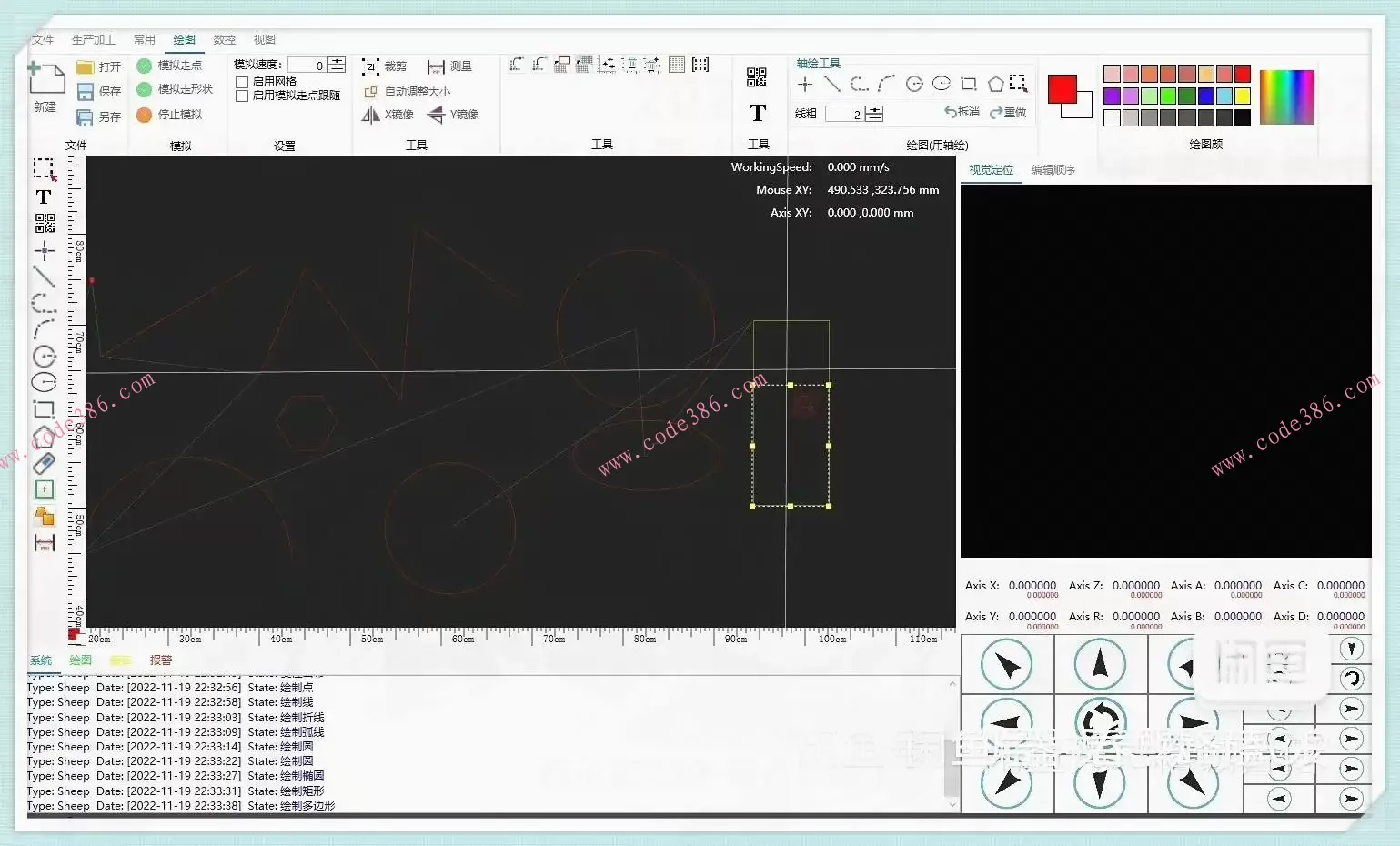Screen dimensions: 1400x846
Task: Select the ellipse tool in 轴绘工具
Action: (942, 84)
